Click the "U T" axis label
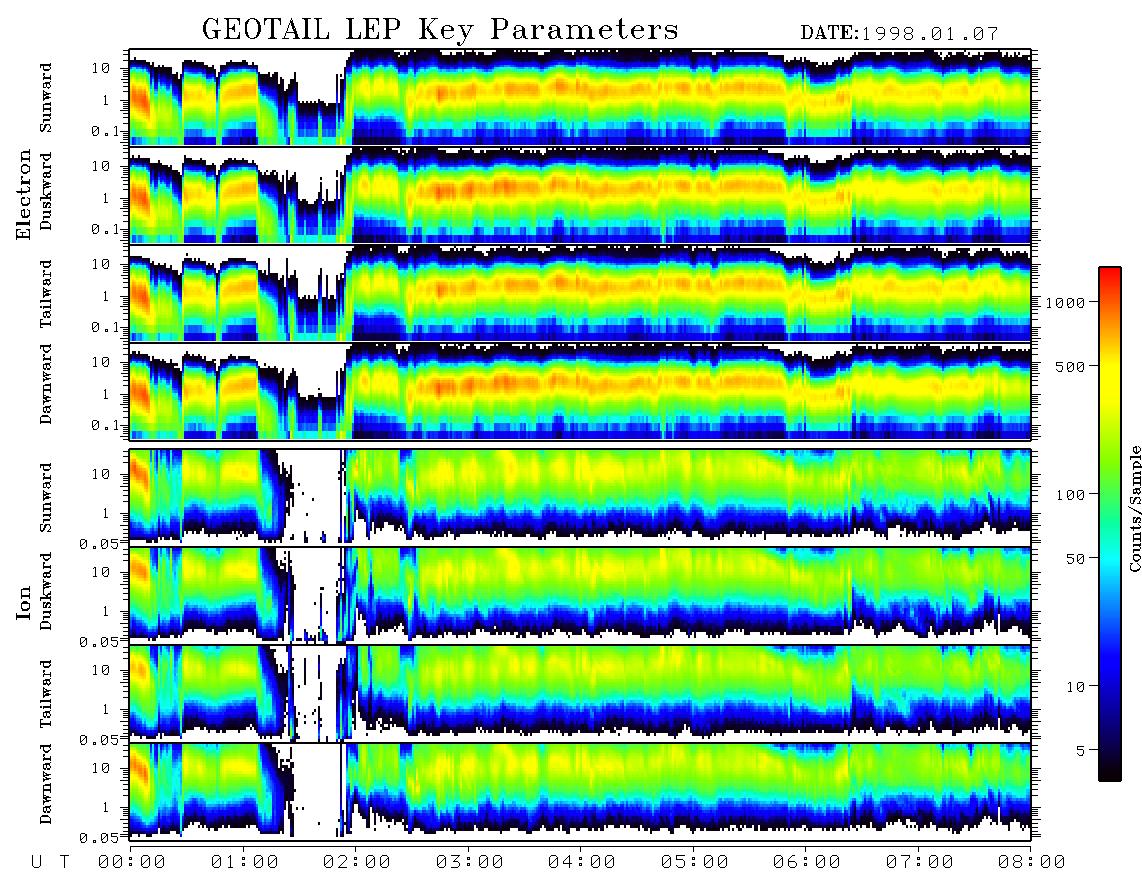Viewport: 1142px width, 880px height. pyautogui.click(x=50, y=863)
